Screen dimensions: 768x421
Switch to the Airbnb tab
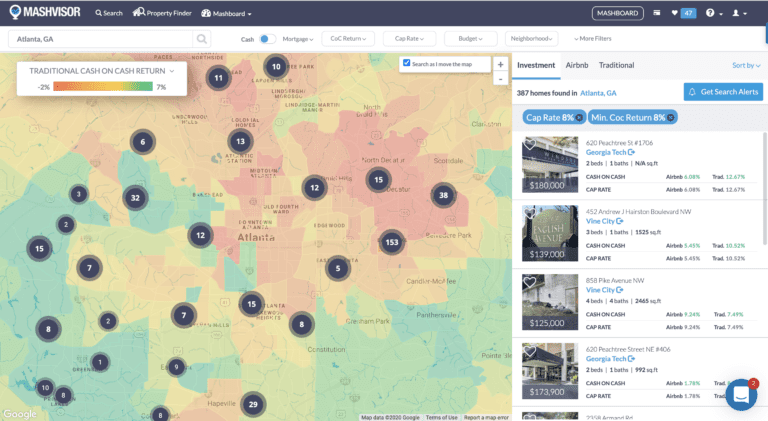click(x=577, y=65)
